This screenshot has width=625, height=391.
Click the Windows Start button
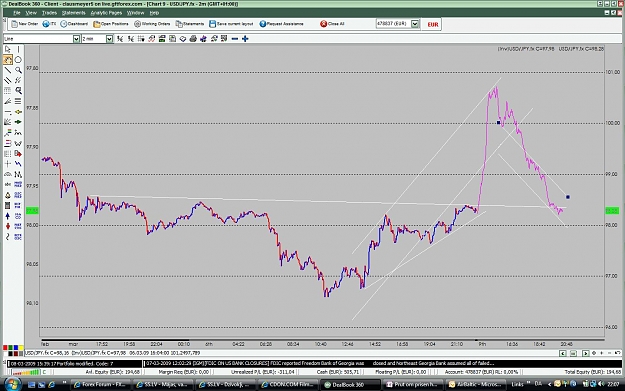coord(12,384)
